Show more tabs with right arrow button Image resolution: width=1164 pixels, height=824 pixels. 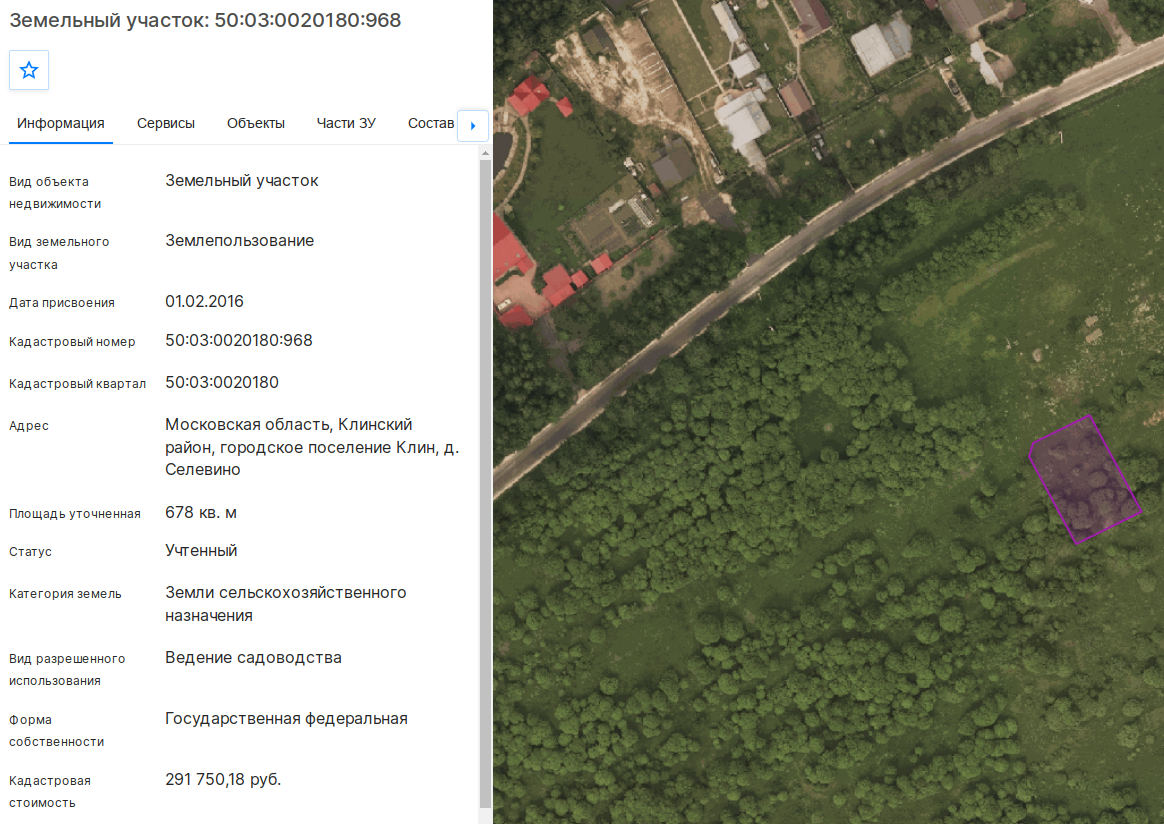coord(473,125)
